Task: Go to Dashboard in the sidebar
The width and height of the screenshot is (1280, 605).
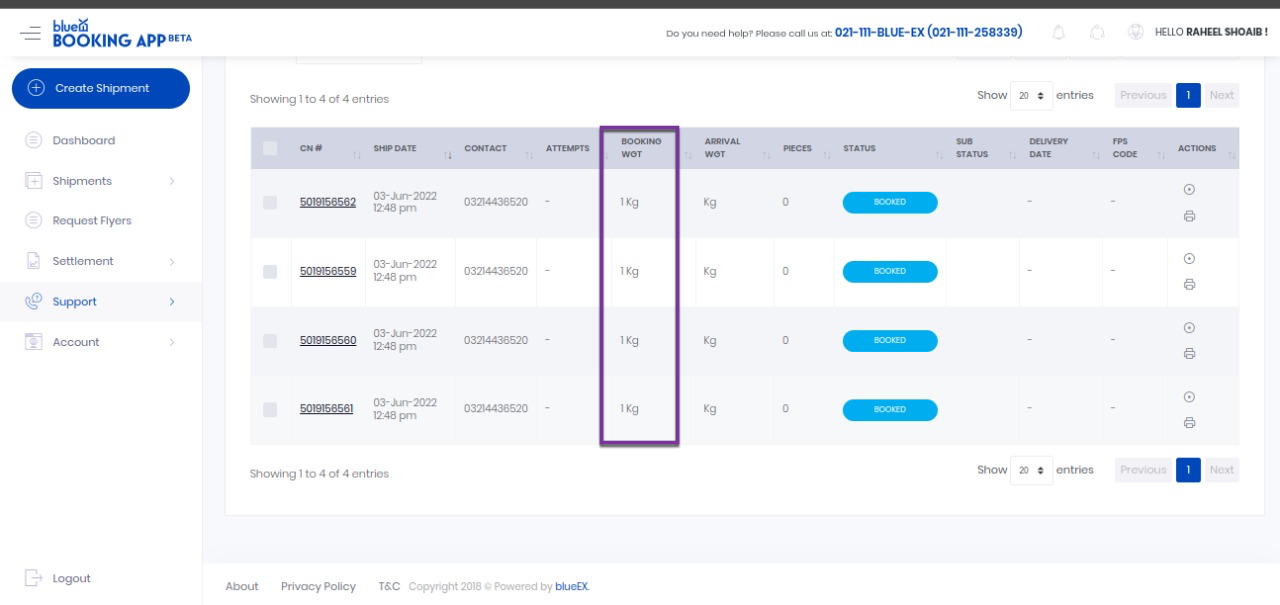Action: [83, 141]
